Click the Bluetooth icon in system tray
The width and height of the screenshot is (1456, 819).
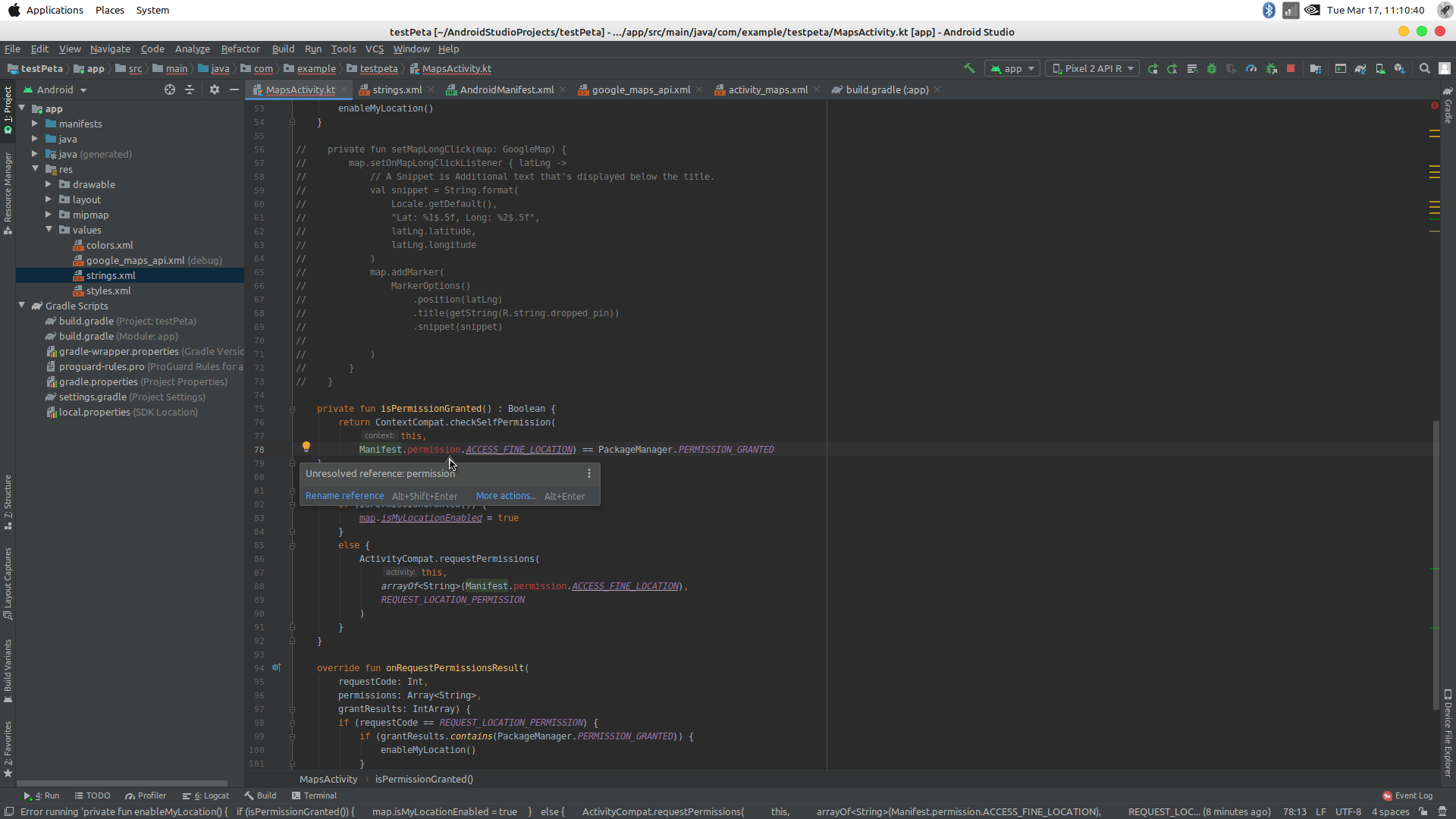[1269, 10]
